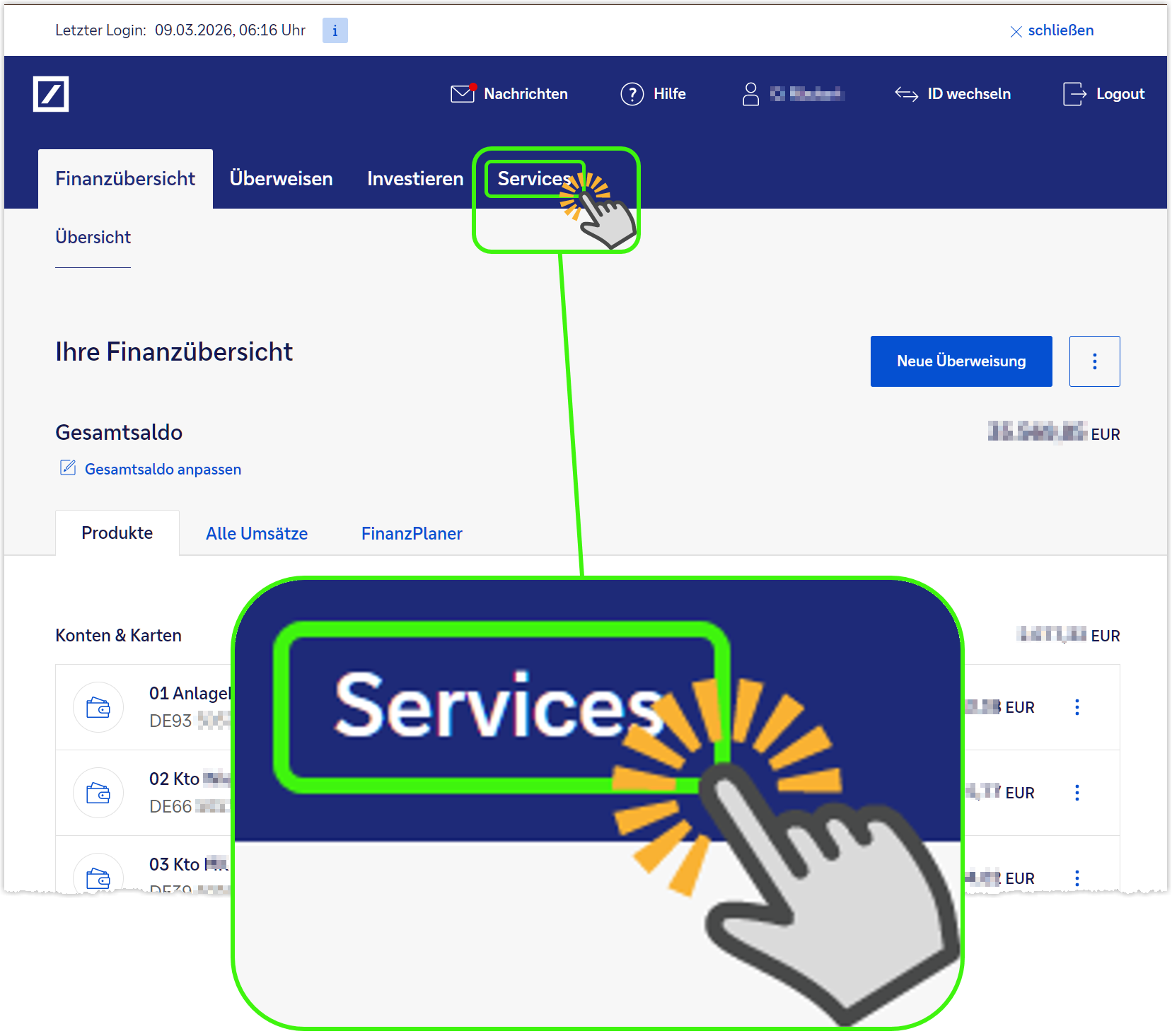
Task: Click the Gesamtsaldo edit pencil icon
Action: (68, 468)
